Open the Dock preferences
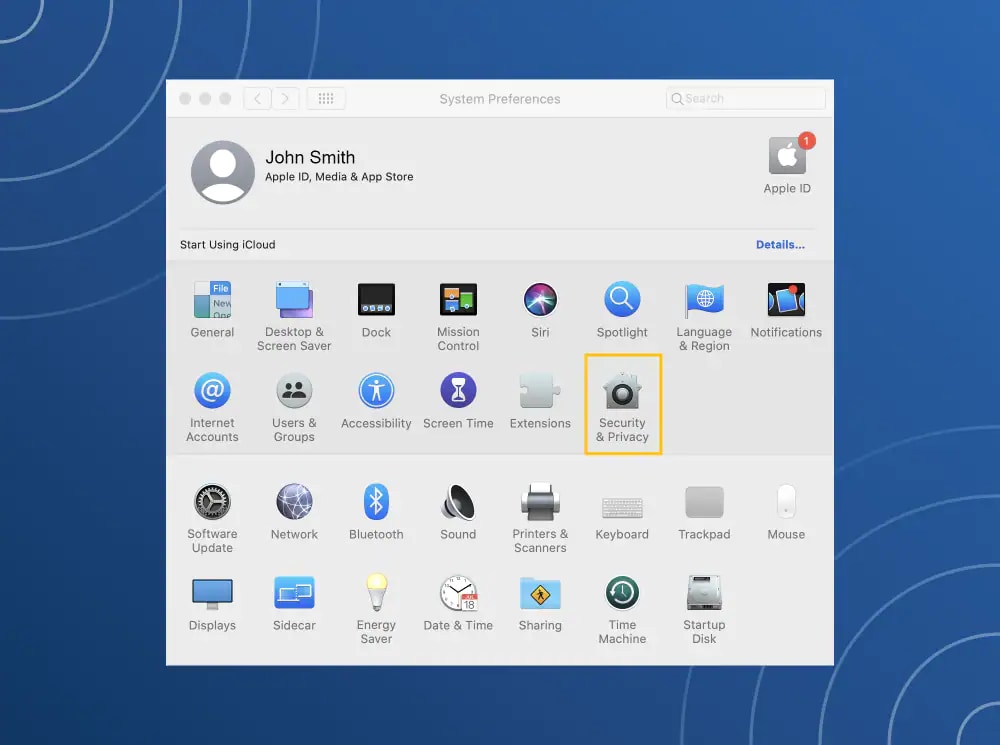The width and height of the screenshot is (1000, 745). [376, 310]
